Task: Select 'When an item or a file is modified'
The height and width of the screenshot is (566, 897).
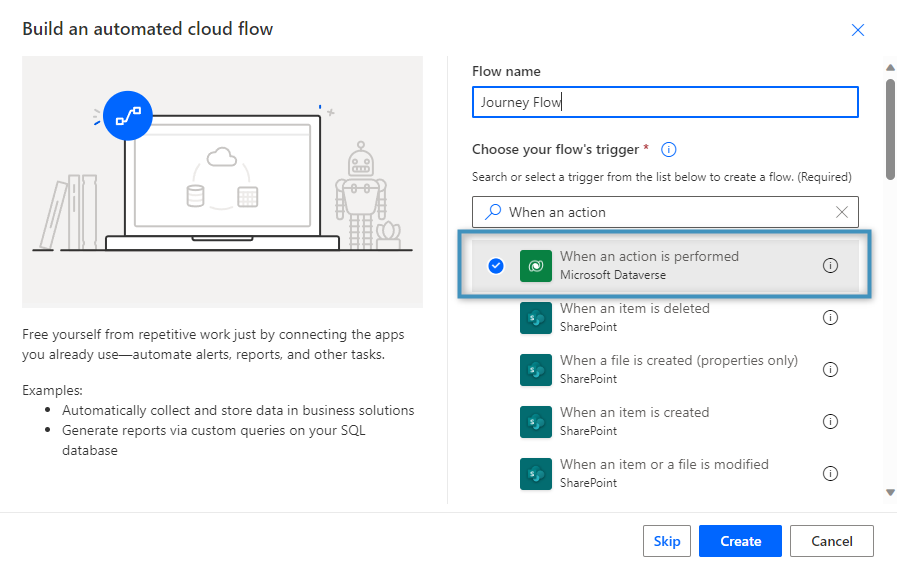Action: (x=665, y=474)
